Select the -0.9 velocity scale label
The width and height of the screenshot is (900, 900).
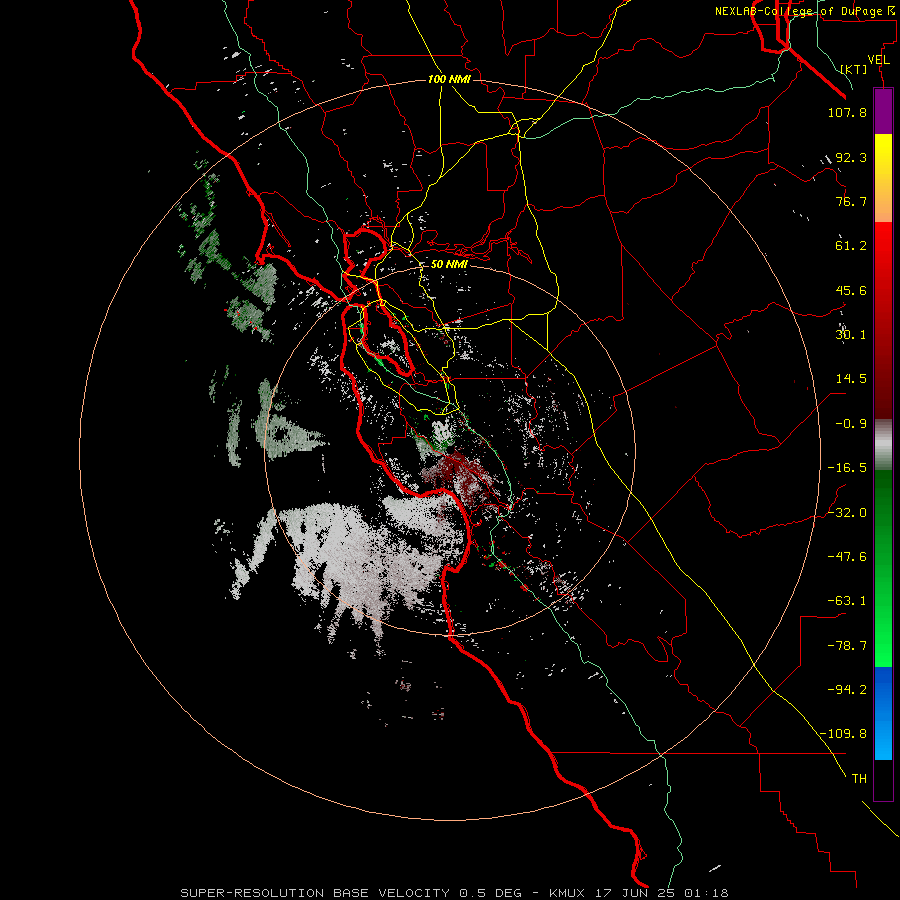tap(851, 424)
